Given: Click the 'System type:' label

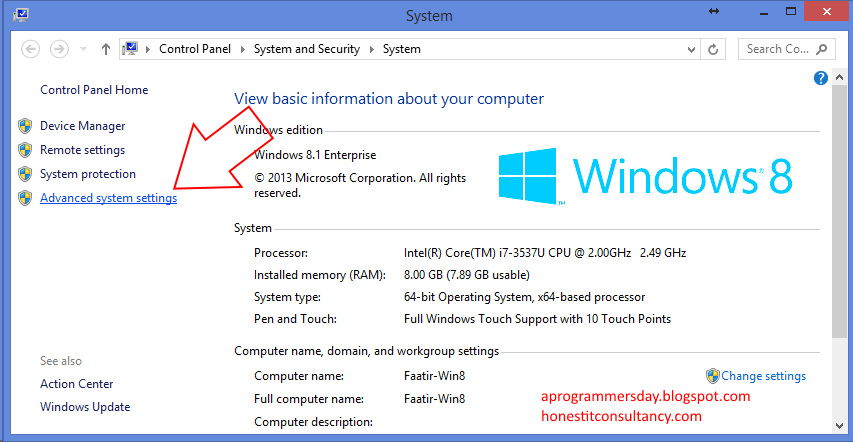Looking at the screenshot, I should [287, 297].
